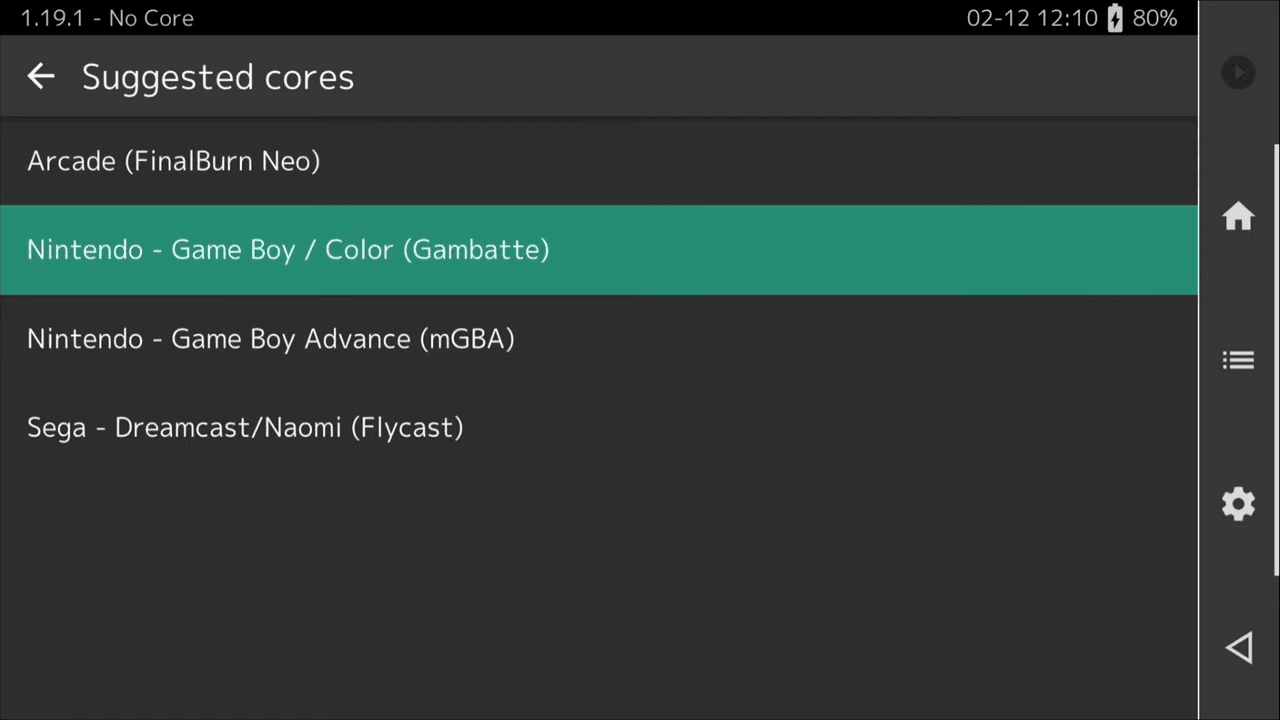Viewport: 1280px width, 720px height.
Task: Tap the Resume content play icon
Action: (x=1238, y=72)
